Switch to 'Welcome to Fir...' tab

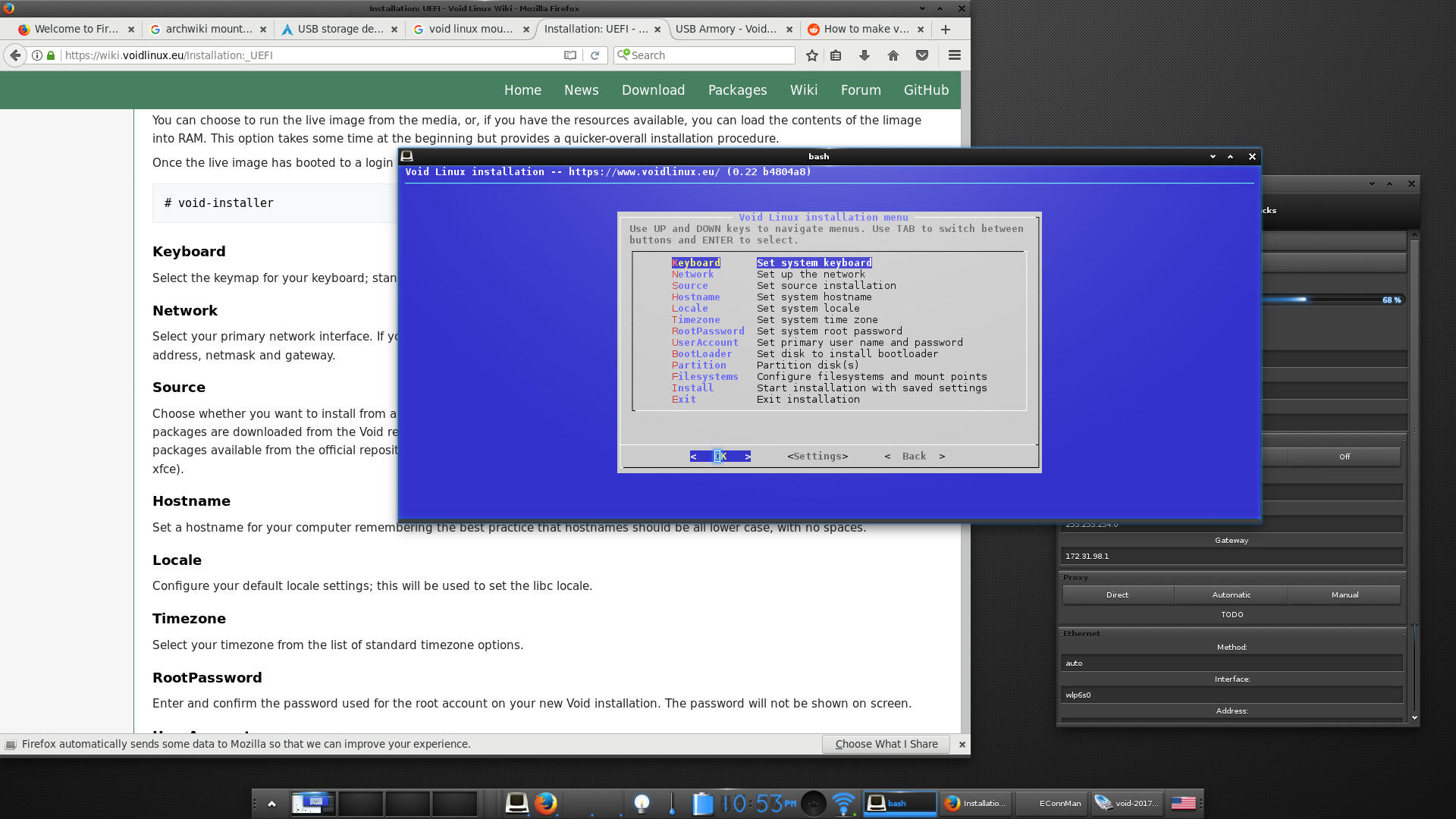76,30
